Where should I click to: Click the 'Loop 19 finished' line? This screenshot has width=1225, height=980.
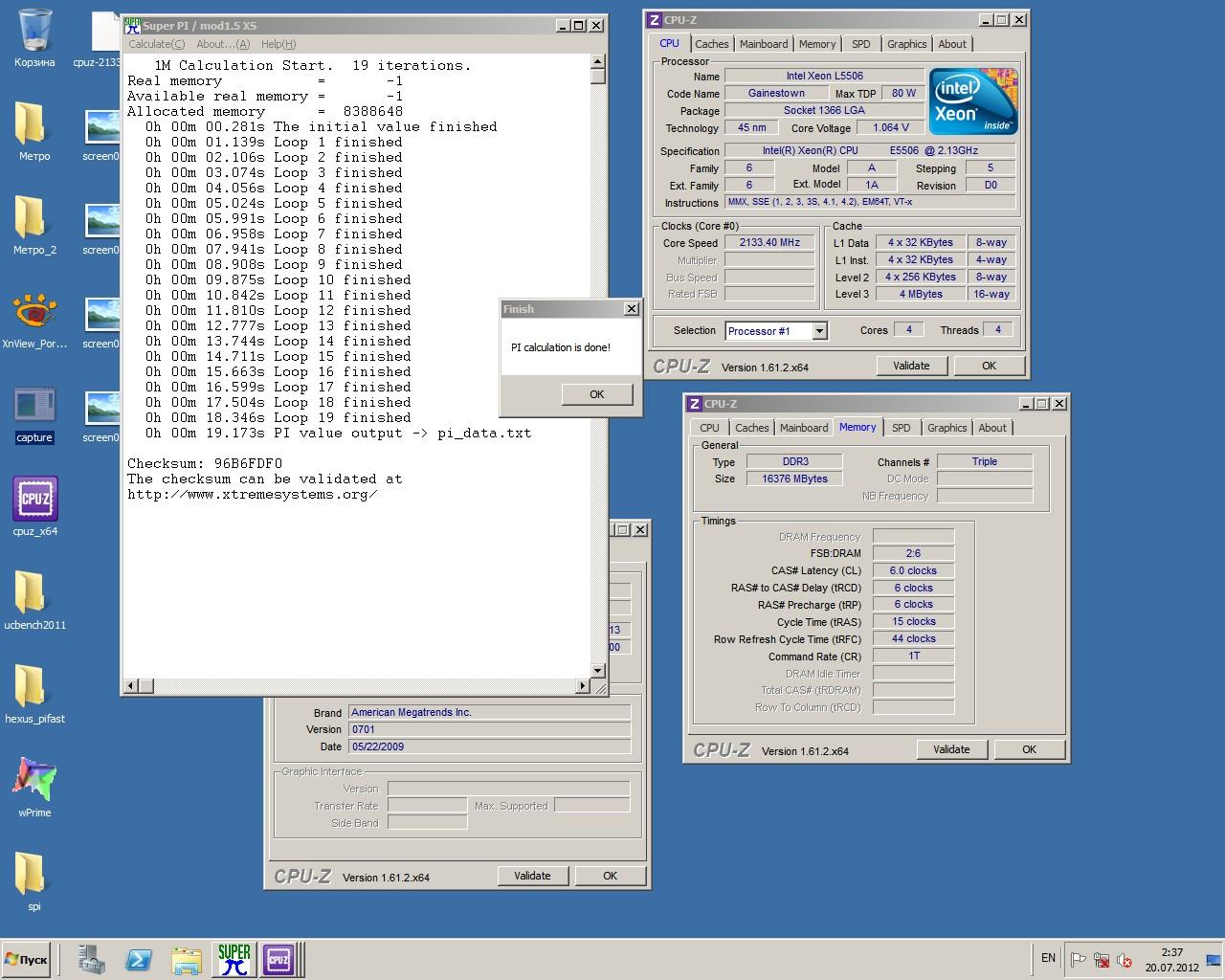click(278, 417)
